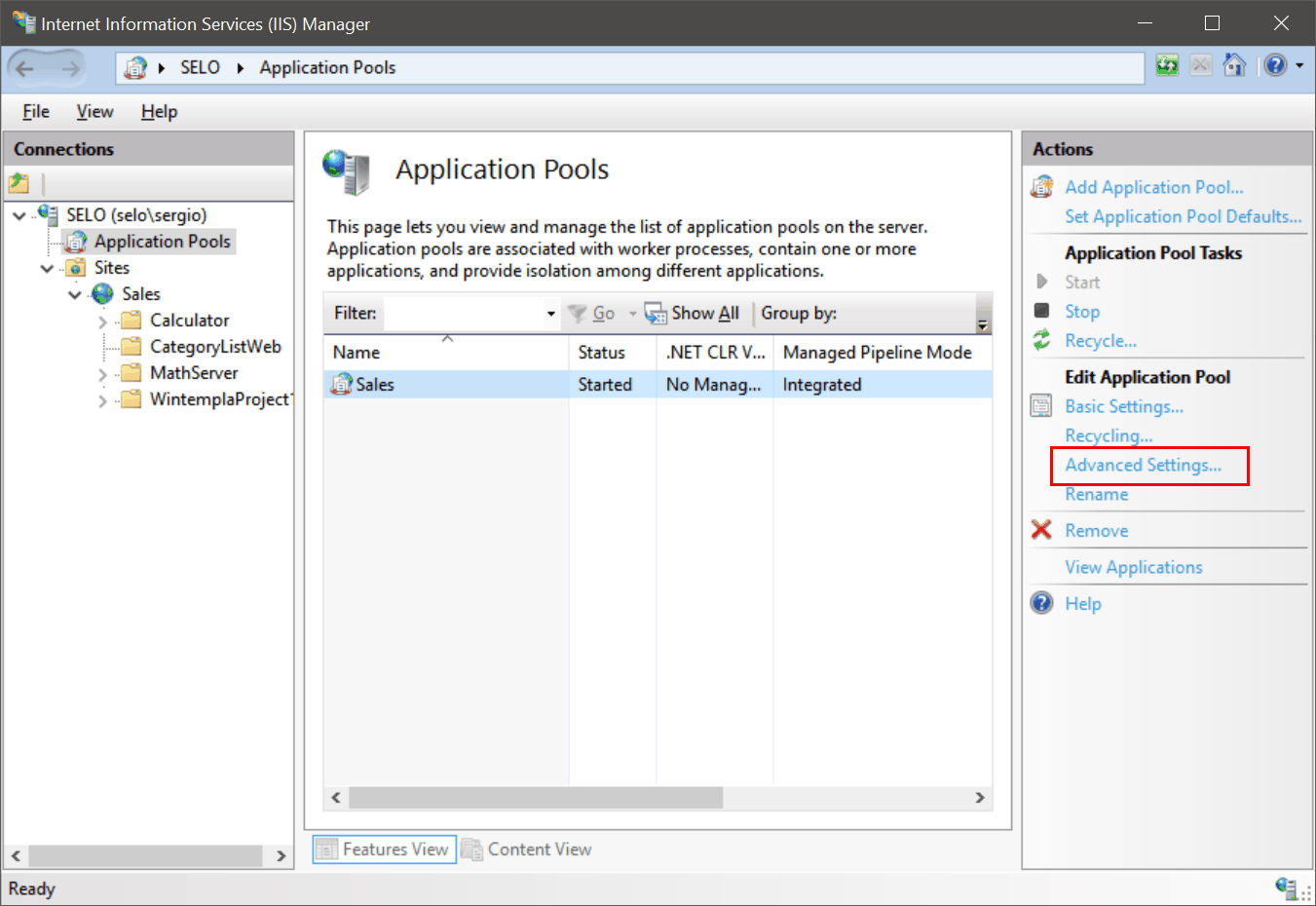Click the status bar network icon
Image resolution: width=1316 pixels, height=906 pixels.
coord(1288,887)
